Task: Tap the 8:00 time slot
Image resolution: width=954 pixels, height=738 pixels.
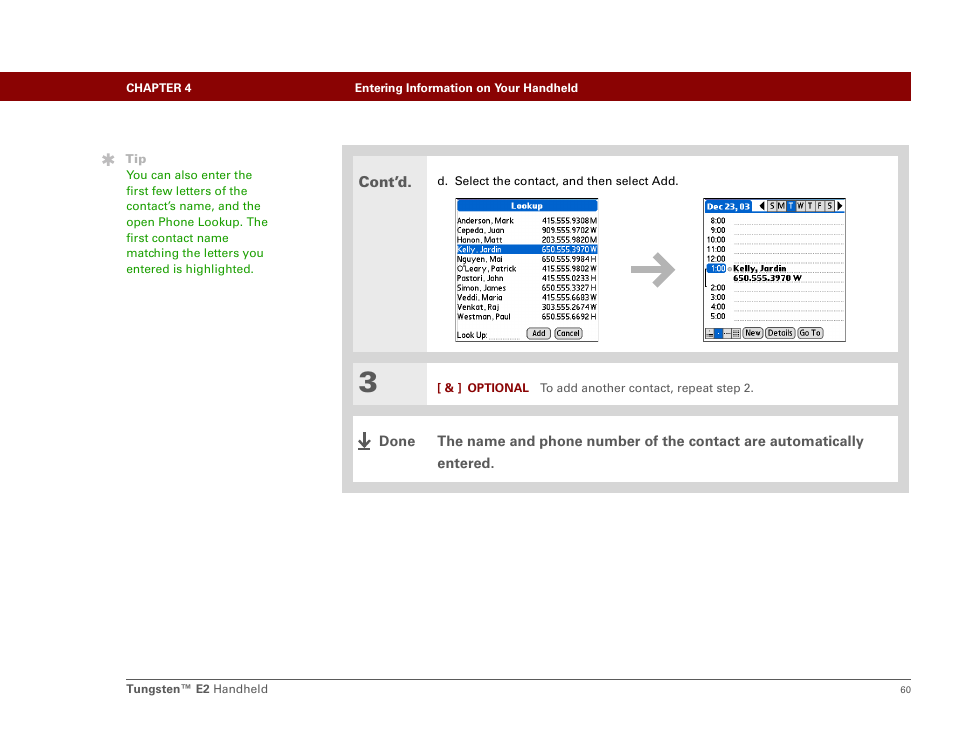Action: coord(718,221)
